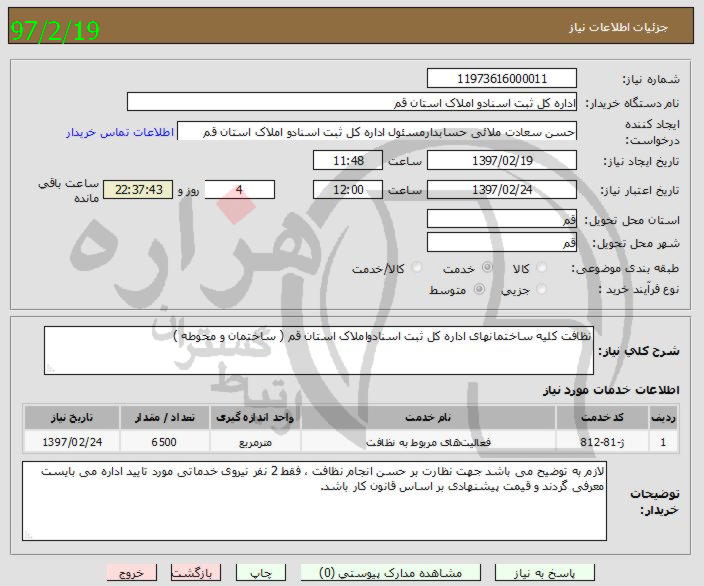This screenshot has height=586, width=704.
Task: Click the واحد اندازه گیری column header
Action: [x=255, y=417]
